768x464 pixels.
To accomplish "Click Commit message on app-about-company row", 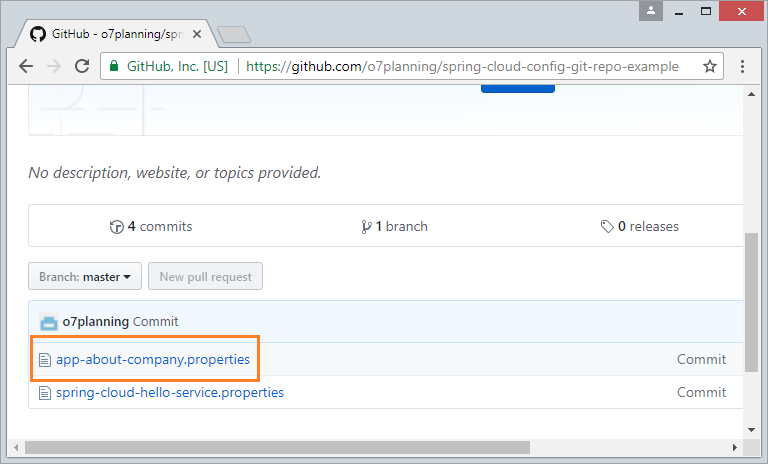I will [701, 359].
